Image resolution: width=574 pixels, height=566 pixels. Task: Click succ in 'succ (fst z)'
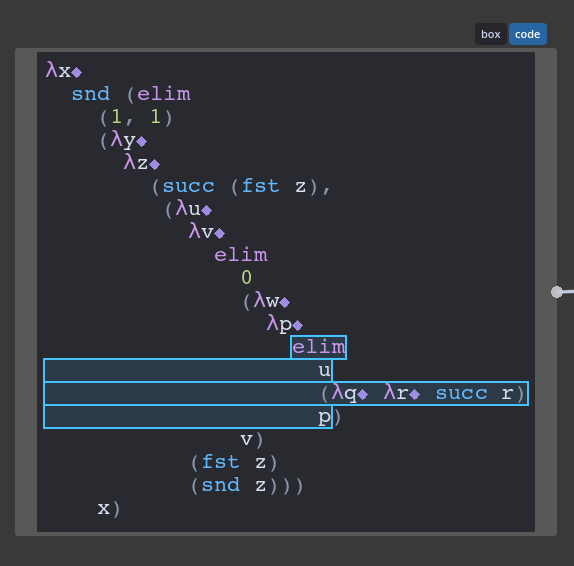coord(188,186)
